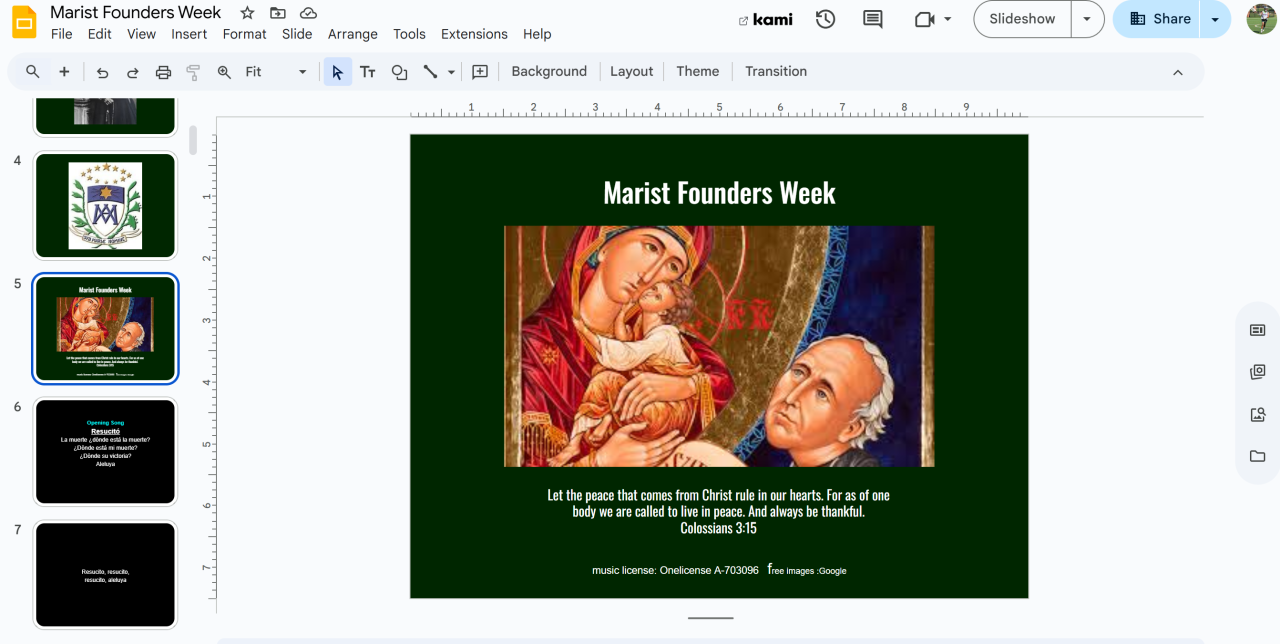
Task: Click the move to folder icon
Action: click(x=278, y=13)
